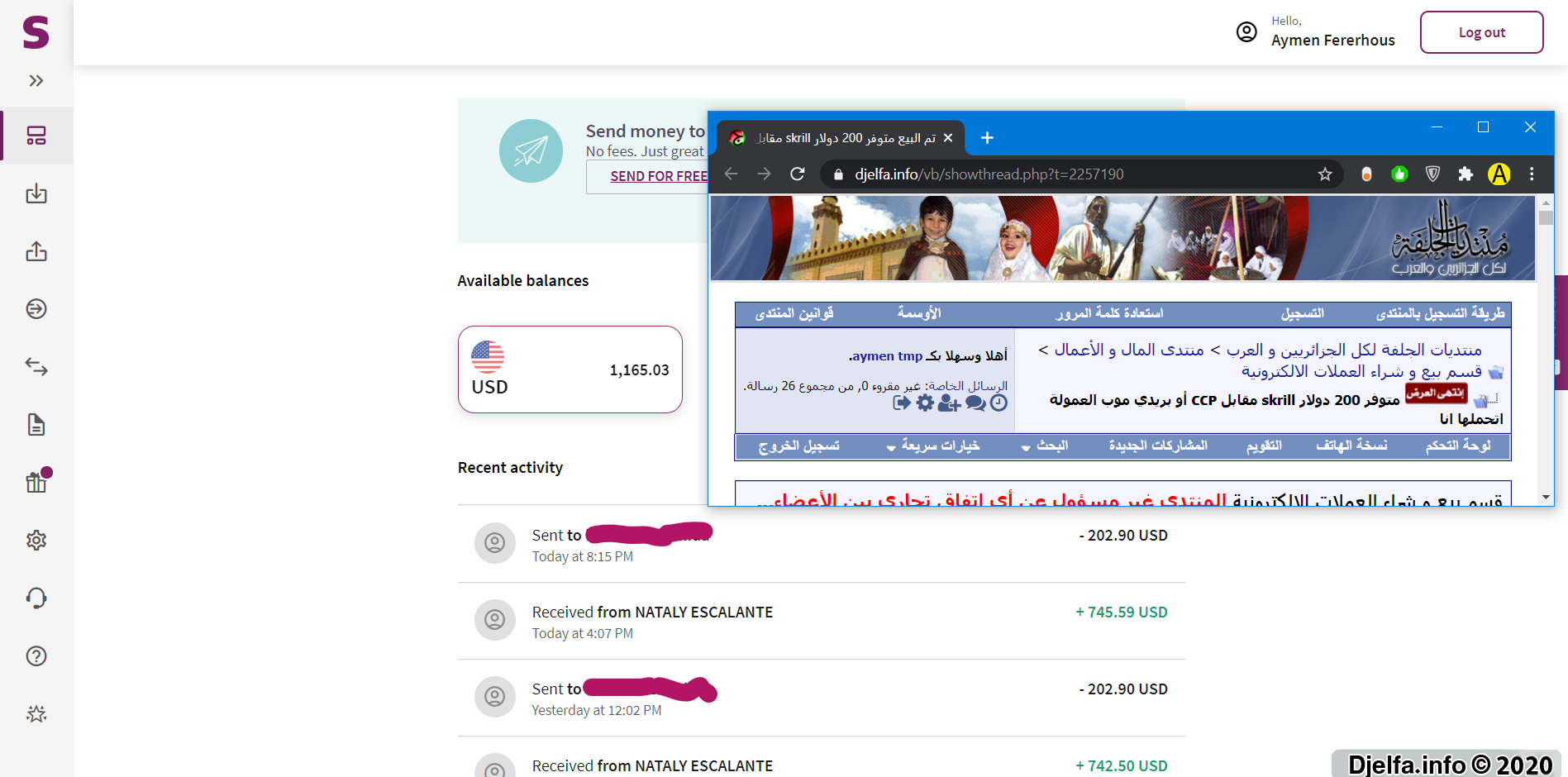1568x777 pixels.
Task: Click the forum header banner image
Action: pyautogui.click(x=1122, y=238)
